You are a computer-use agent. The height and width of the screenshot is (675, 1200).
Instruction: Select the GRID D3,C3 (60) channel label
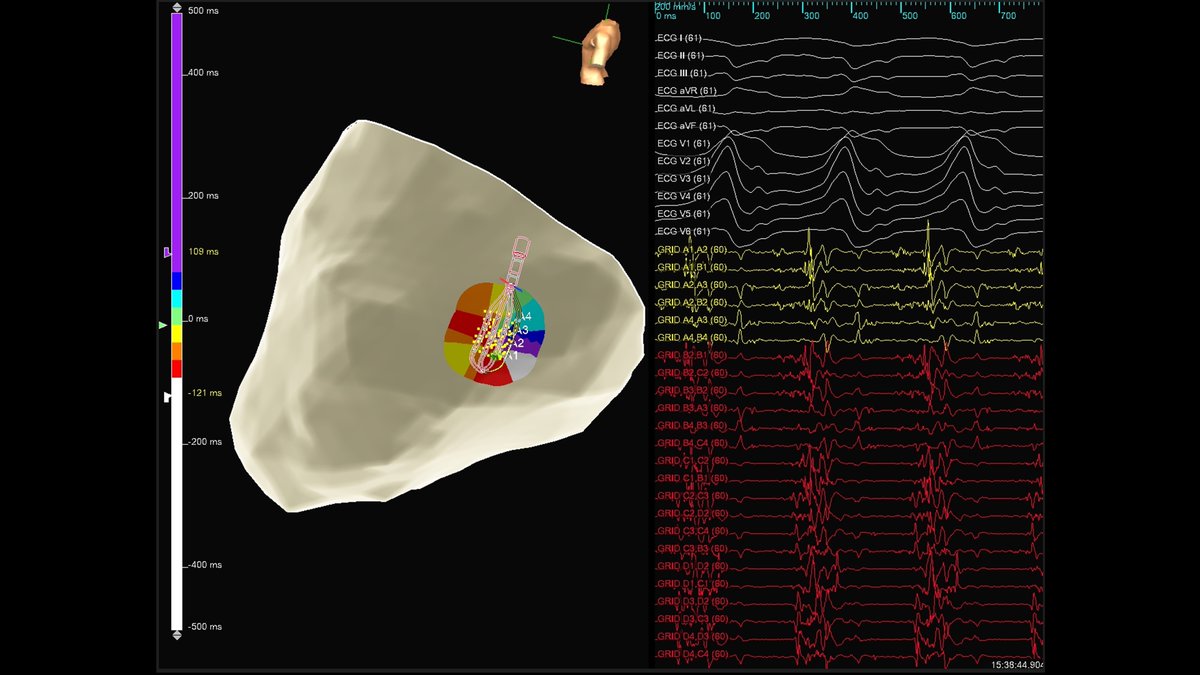pyautogui.click(x=691, y=619)
